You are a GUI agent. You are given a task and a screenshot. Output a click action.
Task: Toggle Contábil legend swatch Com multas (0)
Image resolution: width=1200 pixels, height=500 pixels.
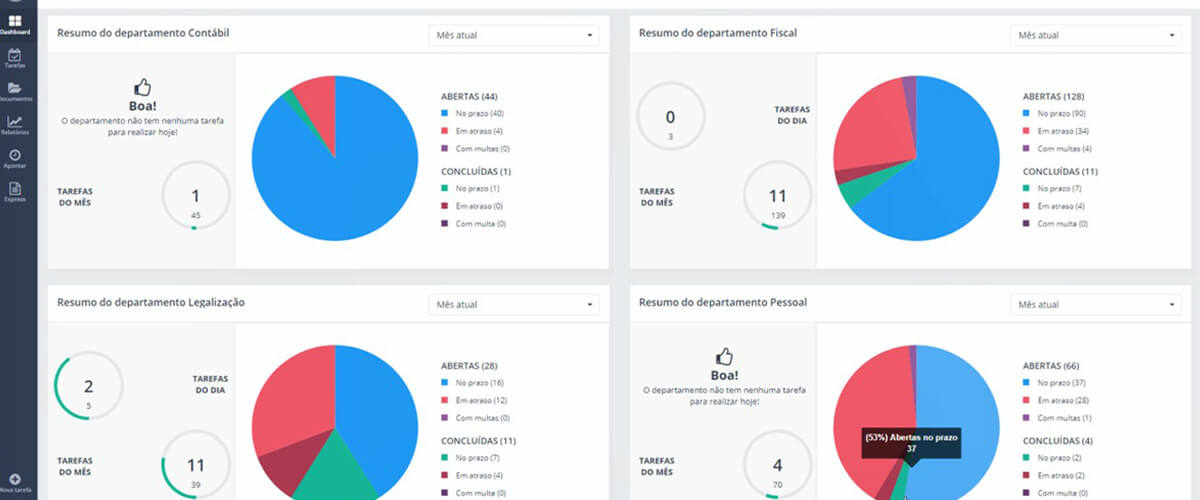(445, 149)
